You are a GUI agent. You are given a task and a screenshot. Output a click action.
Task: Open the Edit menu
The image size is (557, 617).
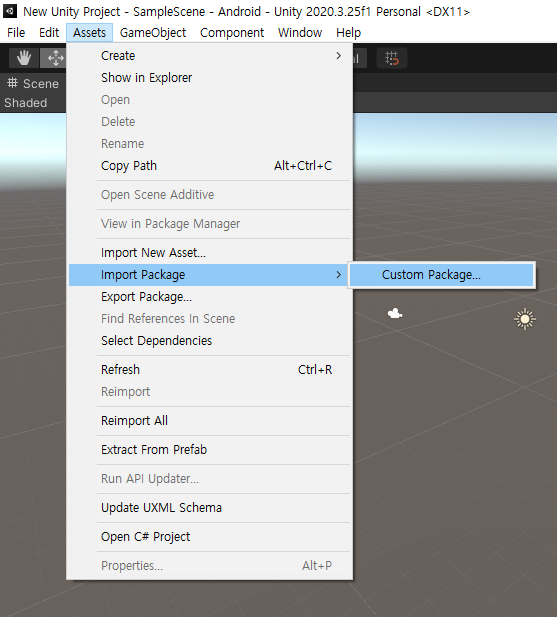(49, 33)
